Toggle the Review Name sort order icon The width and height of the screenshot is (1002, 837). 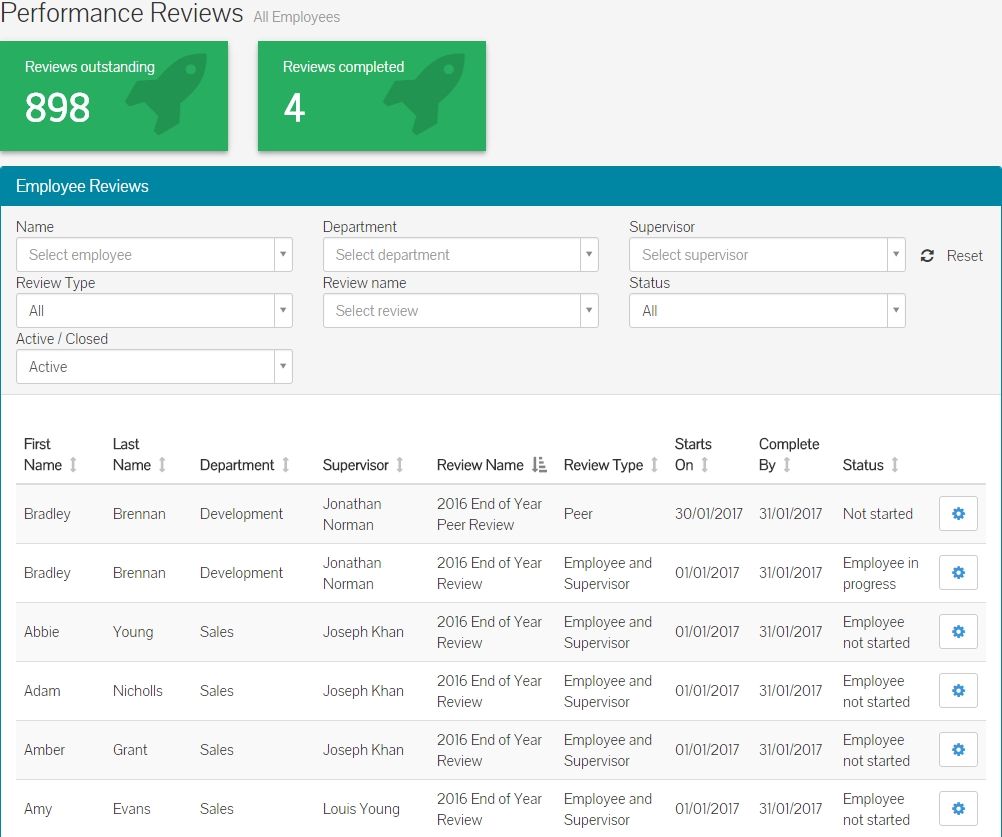539,465
